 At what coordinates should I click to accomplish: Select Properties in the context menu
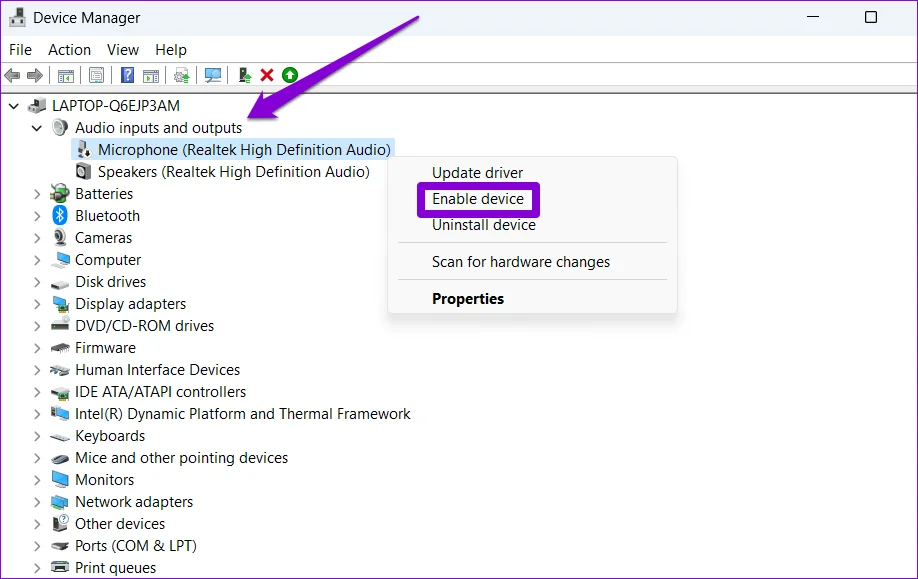pyautogui.click(x=468, y=299)
